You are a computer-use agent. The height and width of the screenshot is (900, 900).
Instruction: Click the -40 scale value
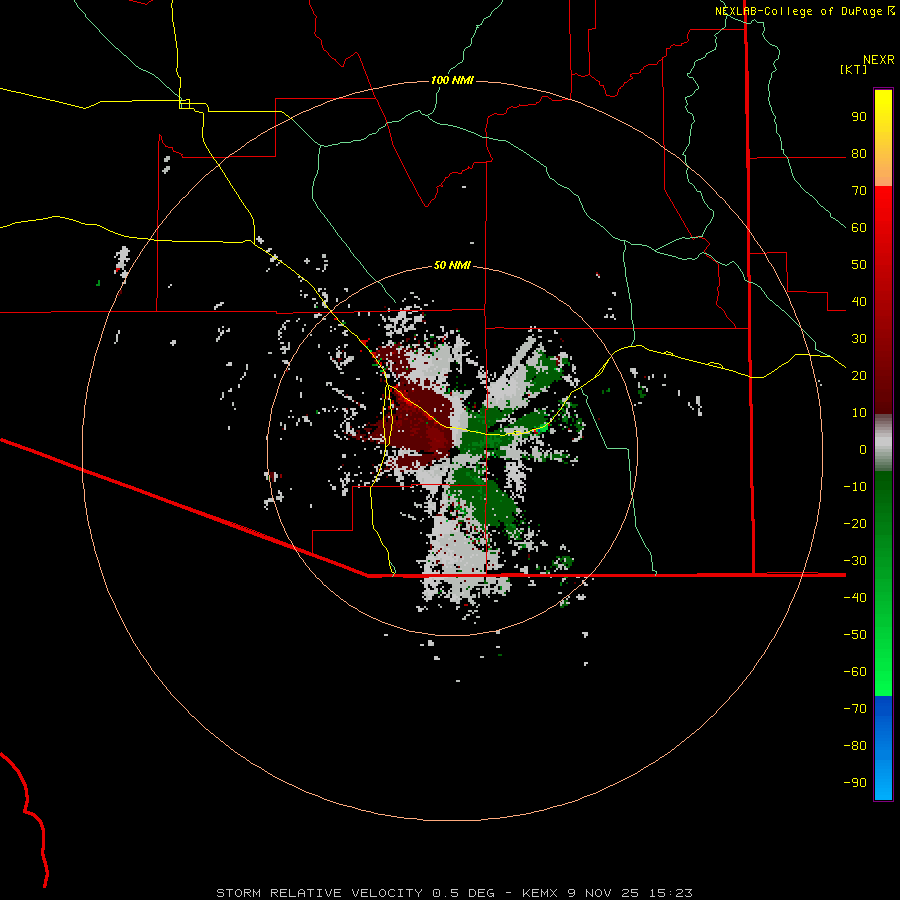pos(855,598)
